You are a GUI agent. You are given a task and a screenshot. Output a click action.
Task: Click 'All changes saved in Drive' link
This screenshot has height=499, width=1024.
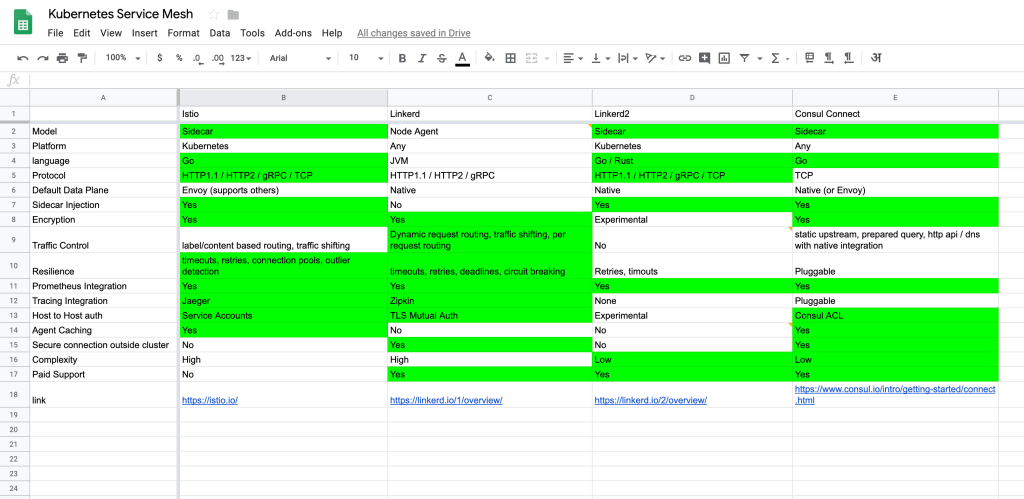click(x=413, y=33)
